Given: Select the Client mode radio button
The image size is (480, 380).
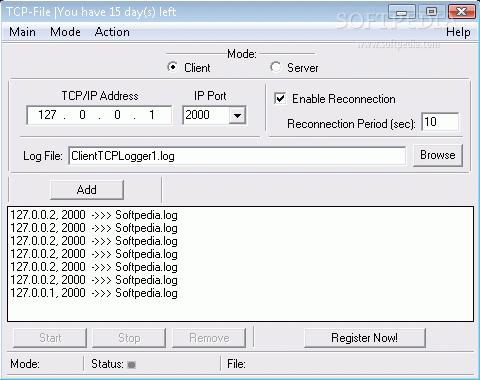Looking at the screenshot, I should (173, 67).
